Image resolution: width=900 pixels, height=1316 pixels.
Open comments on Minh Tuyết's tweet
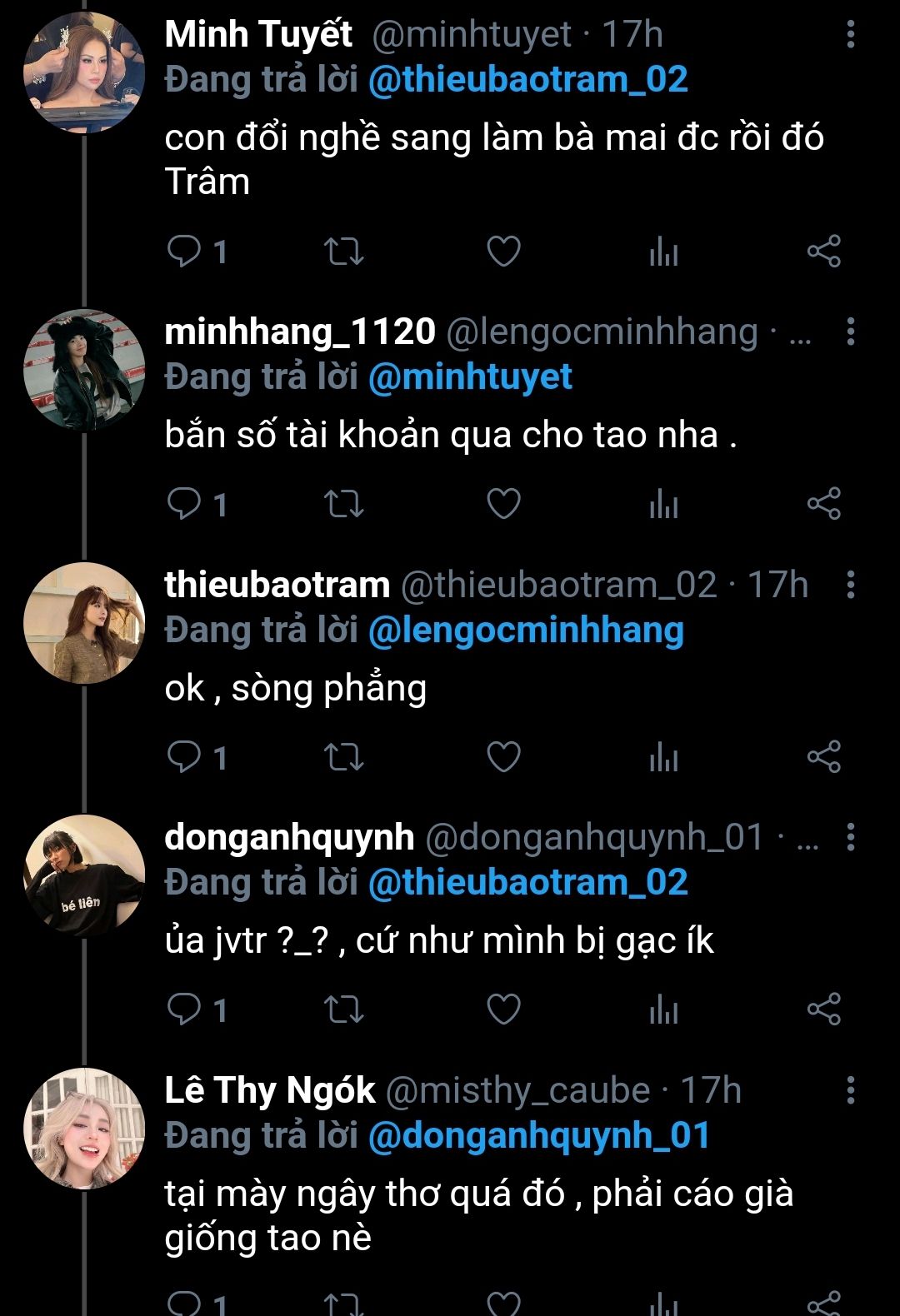coord(184,251)
